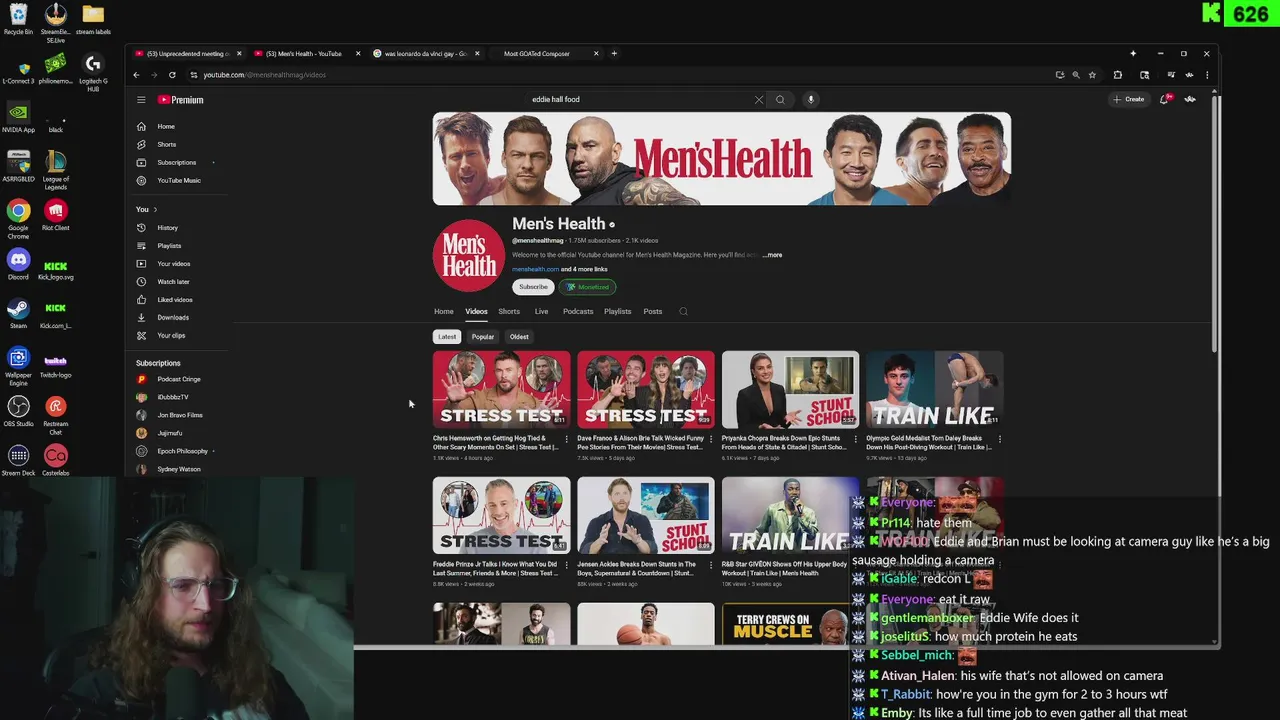Expand the You section chevron
The height and width of the screenshot is (720, 1280).
(x=155, y=209)
